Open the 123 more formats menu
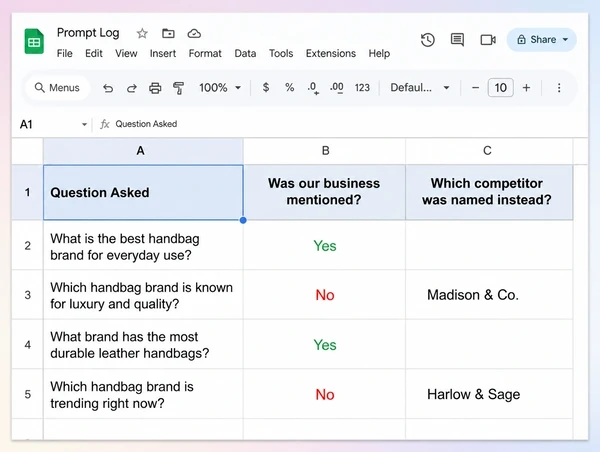 (362, 88)
